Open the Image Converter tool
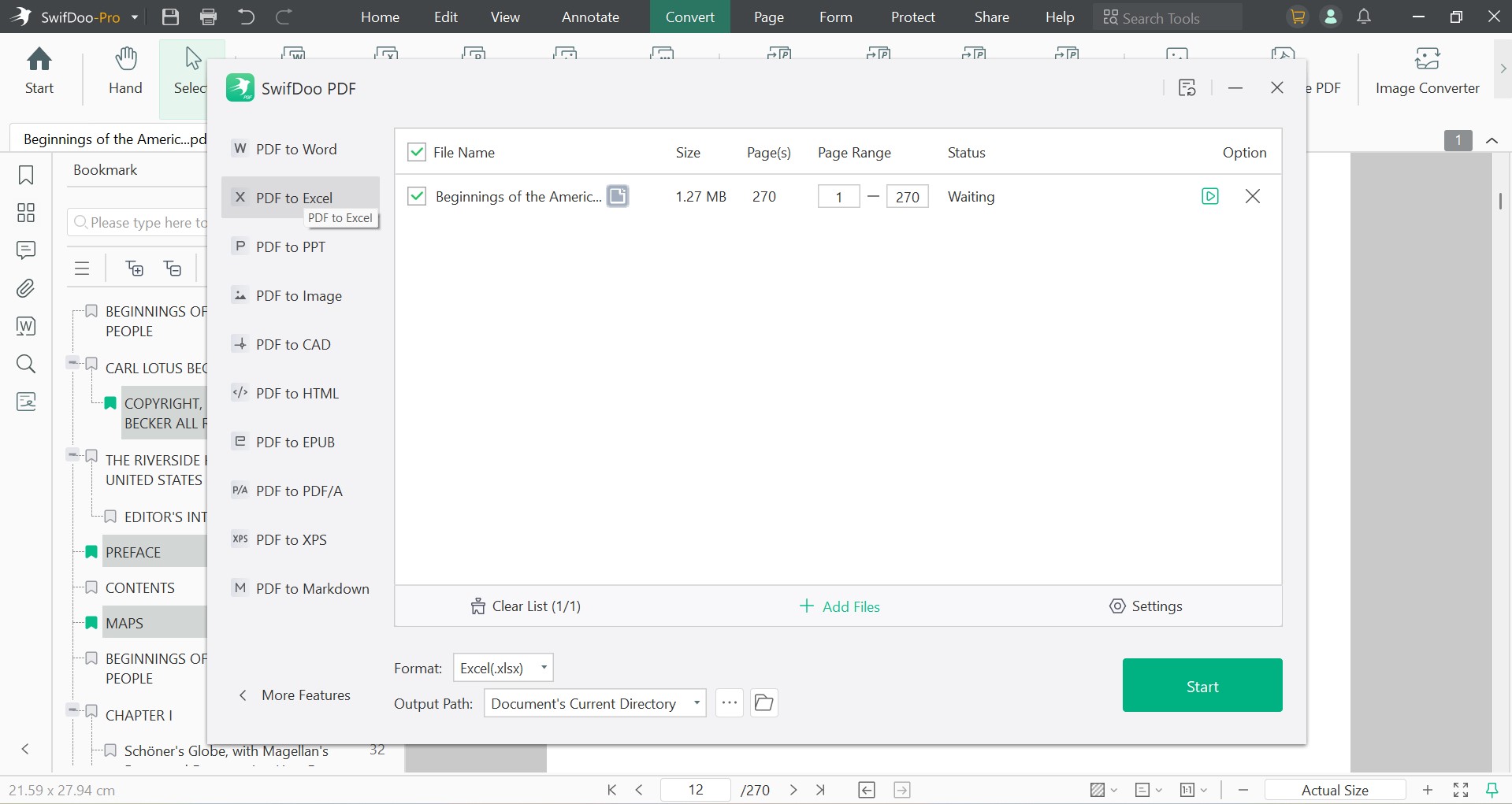The width and height of the screenshot is (1512, 804). click(x=1427, y=71)
